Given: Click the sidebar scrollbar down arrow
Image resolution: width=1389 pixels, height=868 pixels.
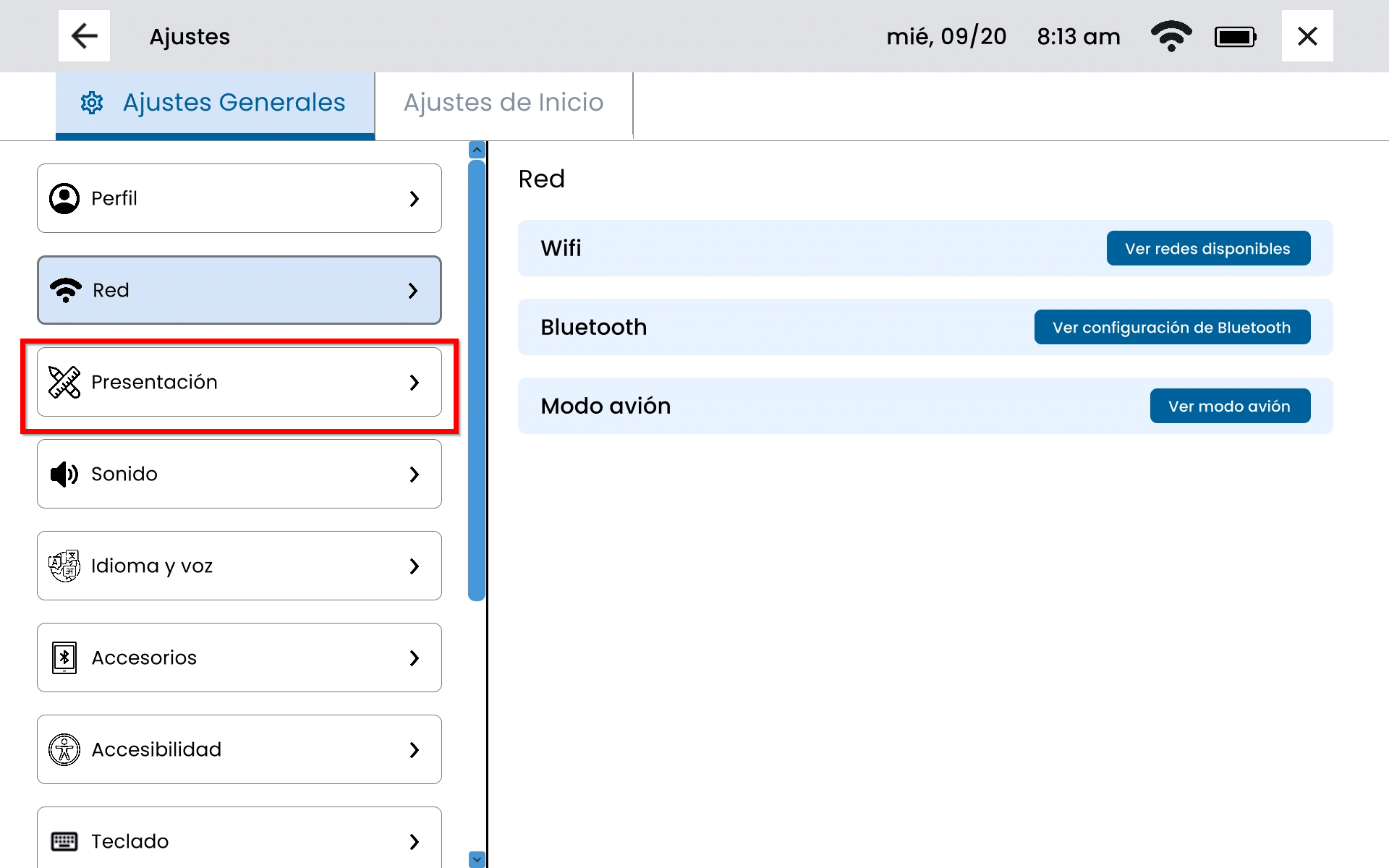Looking at the screenshot, I should click(477, 859).
